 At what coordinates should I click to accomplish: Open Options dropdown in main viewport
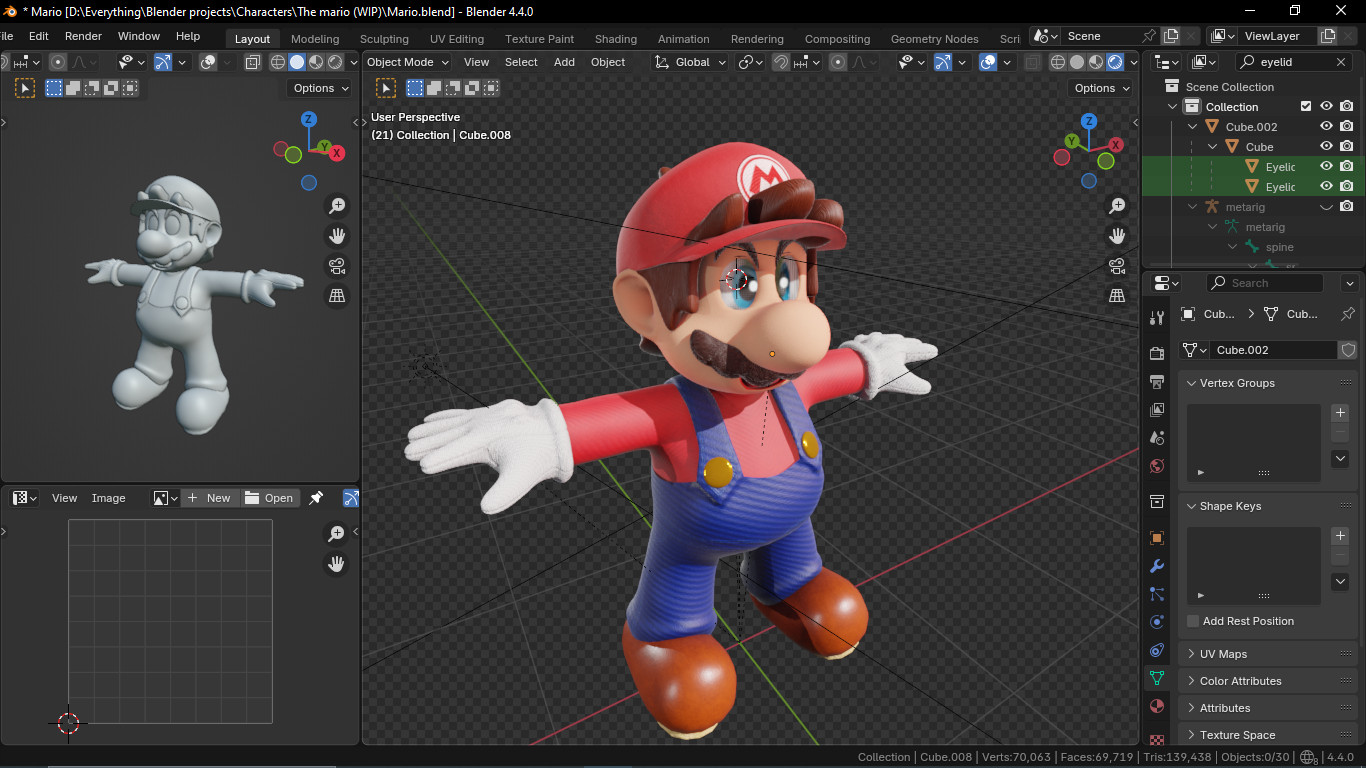tap(1101, 88)
